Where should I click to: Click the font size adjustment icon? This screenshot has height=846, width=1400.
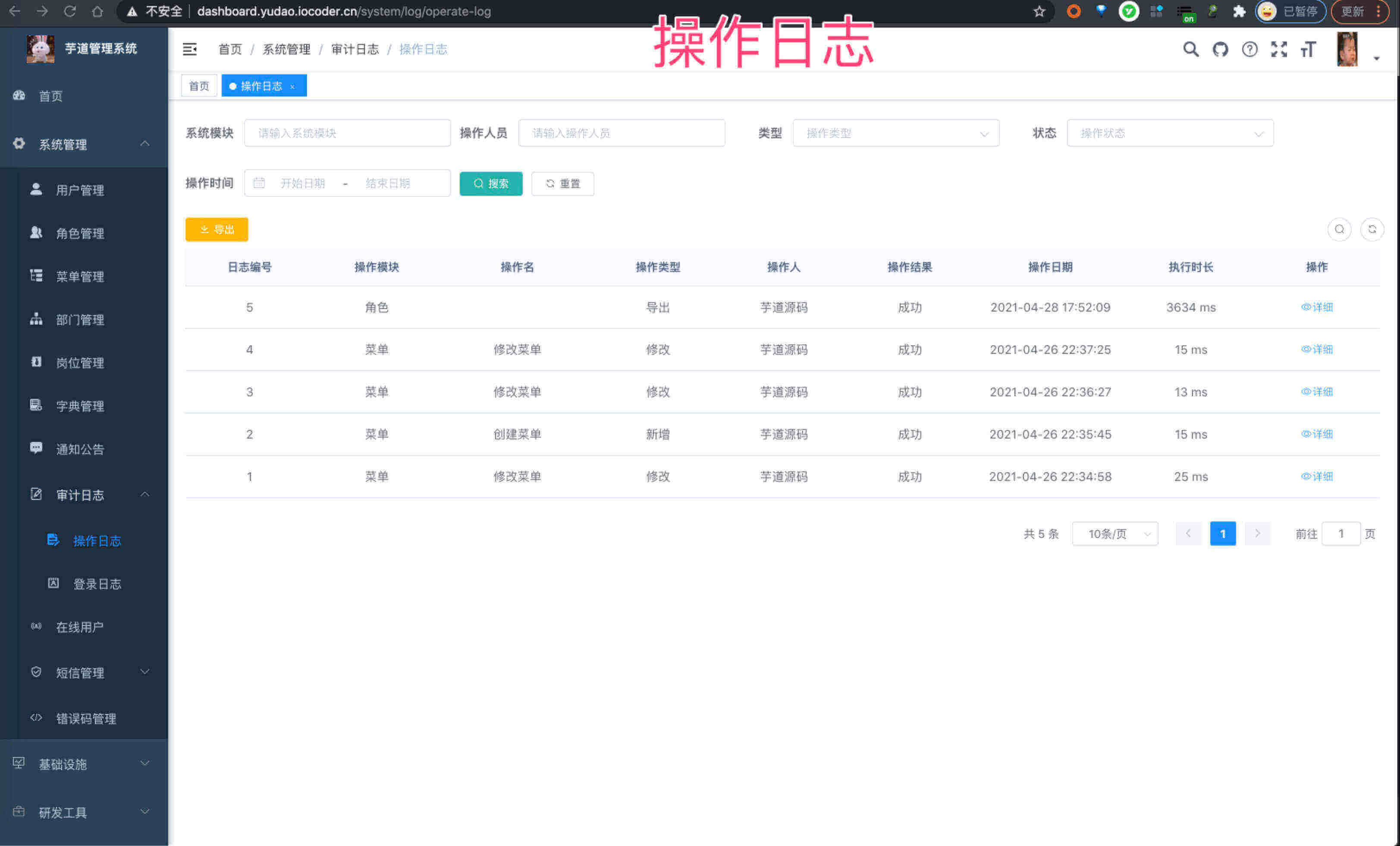click(x=1309, y=50)
